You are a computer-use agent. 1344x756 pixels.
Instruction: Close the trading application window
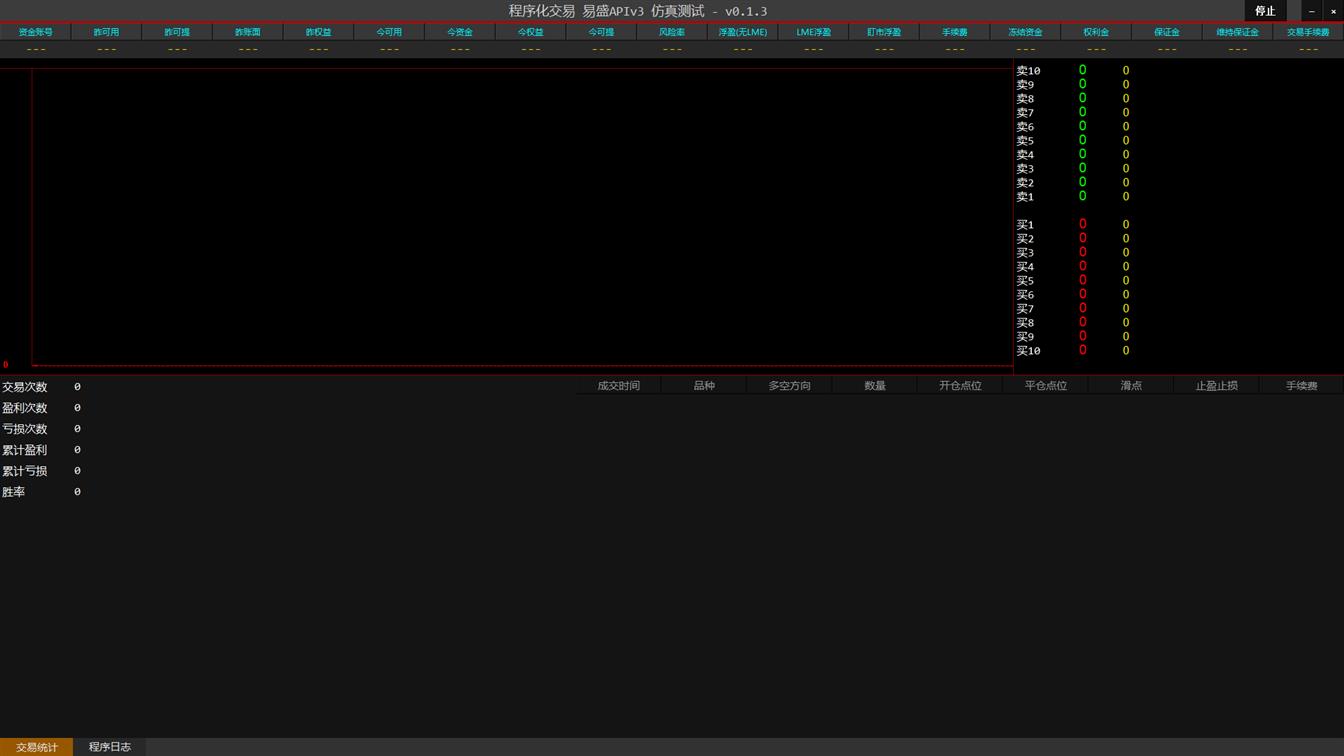1333,11
